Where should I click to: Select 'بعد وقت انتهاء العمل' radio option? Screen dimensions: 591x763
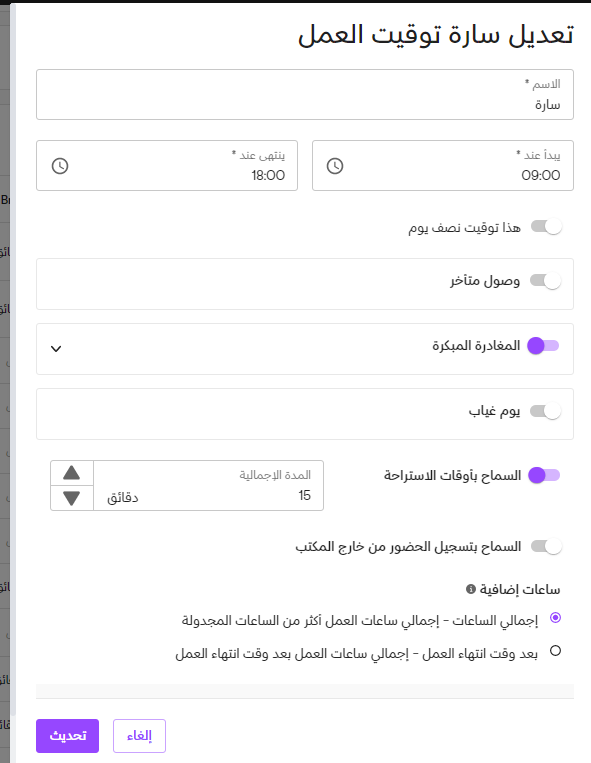(x=555, y=651)
